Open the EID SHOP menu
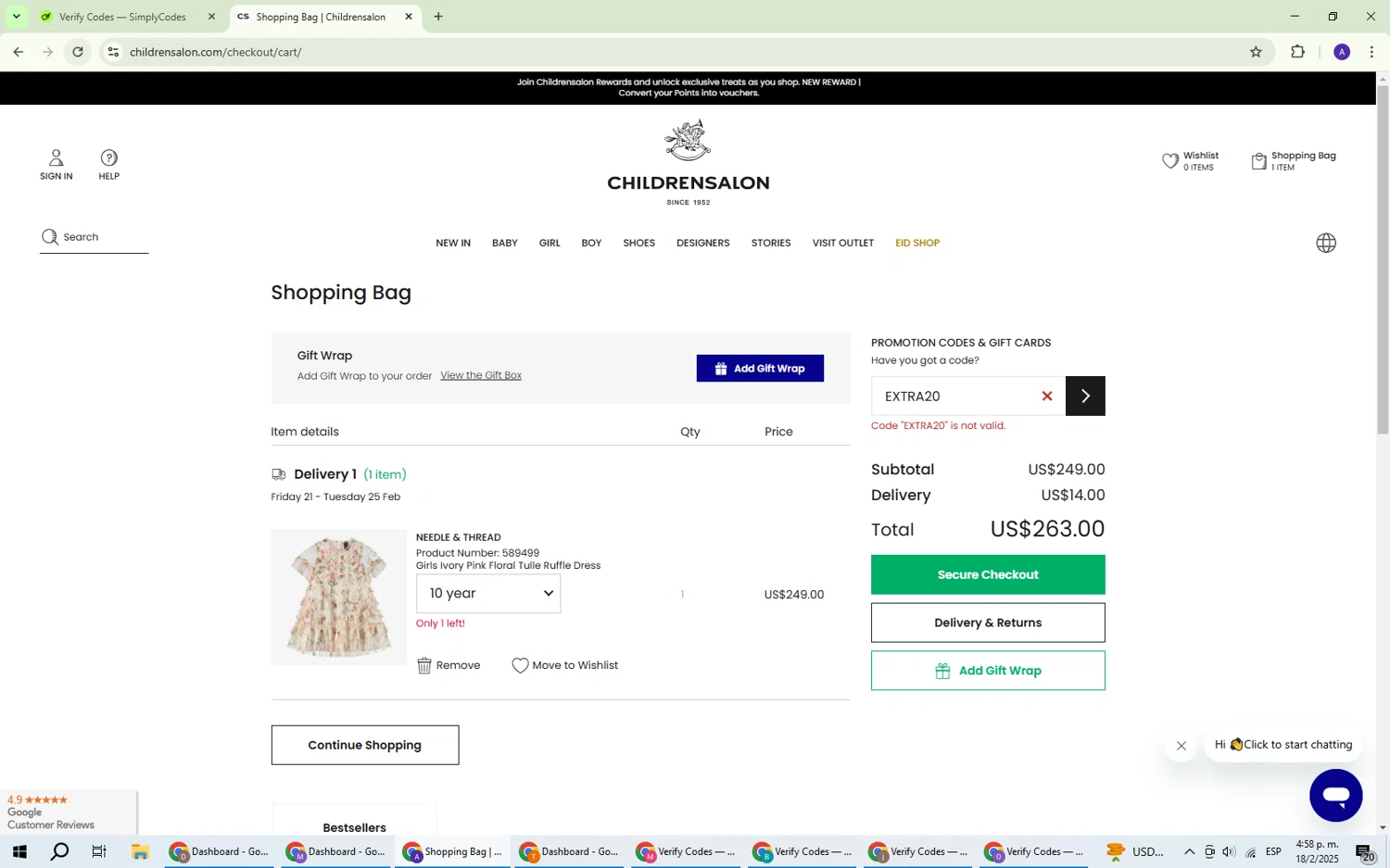 [917, 243]
